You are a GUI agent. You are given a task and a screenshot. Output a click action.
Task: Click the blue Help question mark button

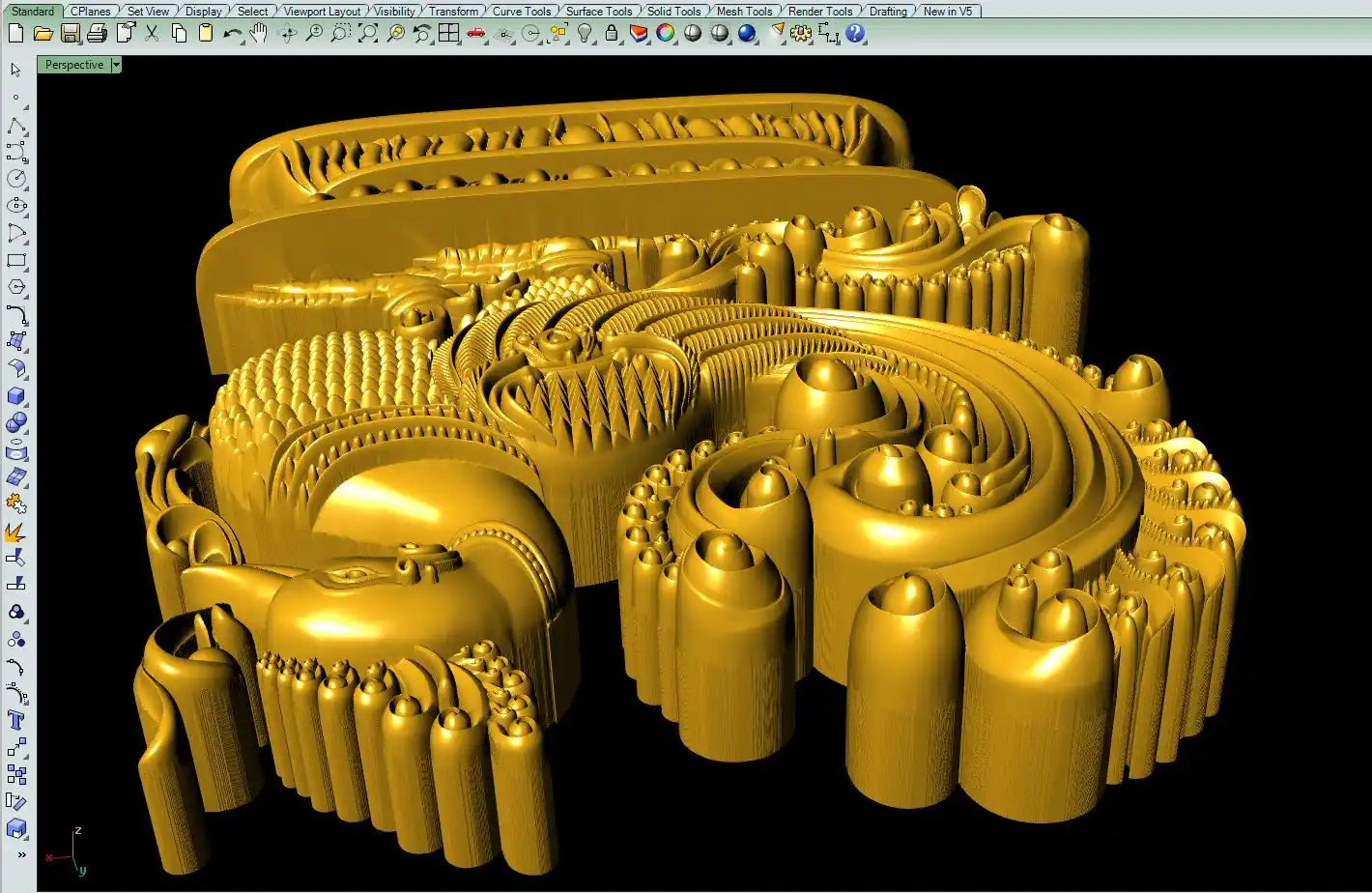pos(855,34)
